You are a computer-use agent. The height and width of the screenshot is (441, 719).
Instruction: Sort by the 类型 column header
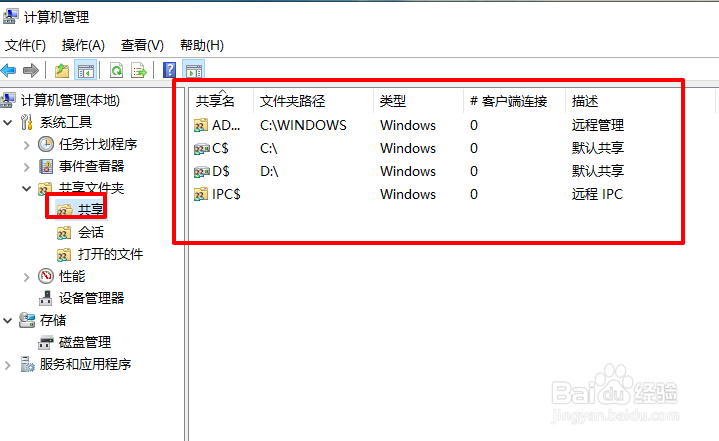[419, 101]
